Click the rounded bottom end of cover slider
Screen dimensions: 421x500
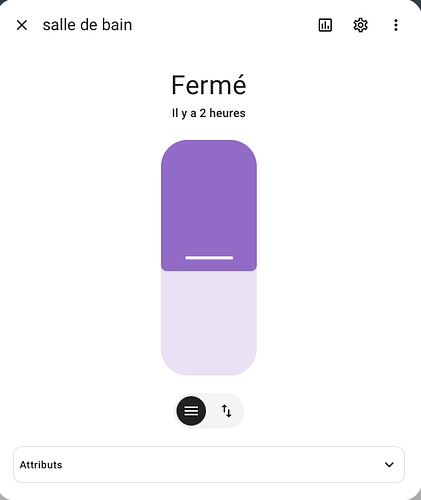[x=209, y=363]
